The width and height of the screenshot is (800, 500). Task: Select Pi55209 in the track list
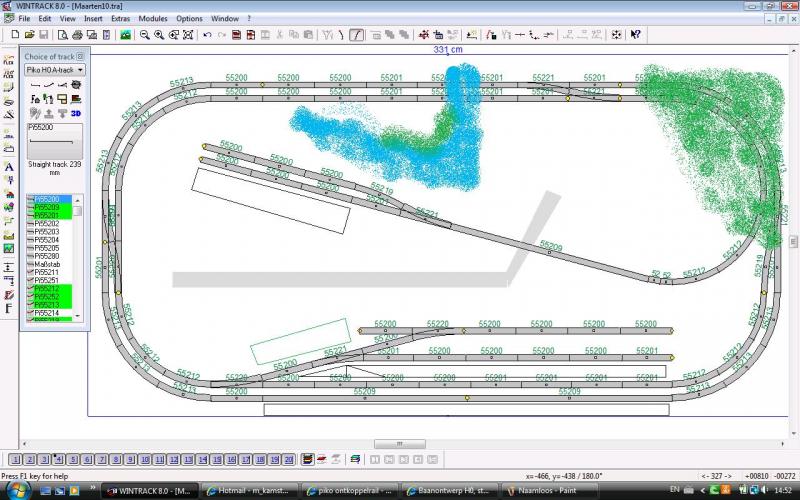(49, 207)
